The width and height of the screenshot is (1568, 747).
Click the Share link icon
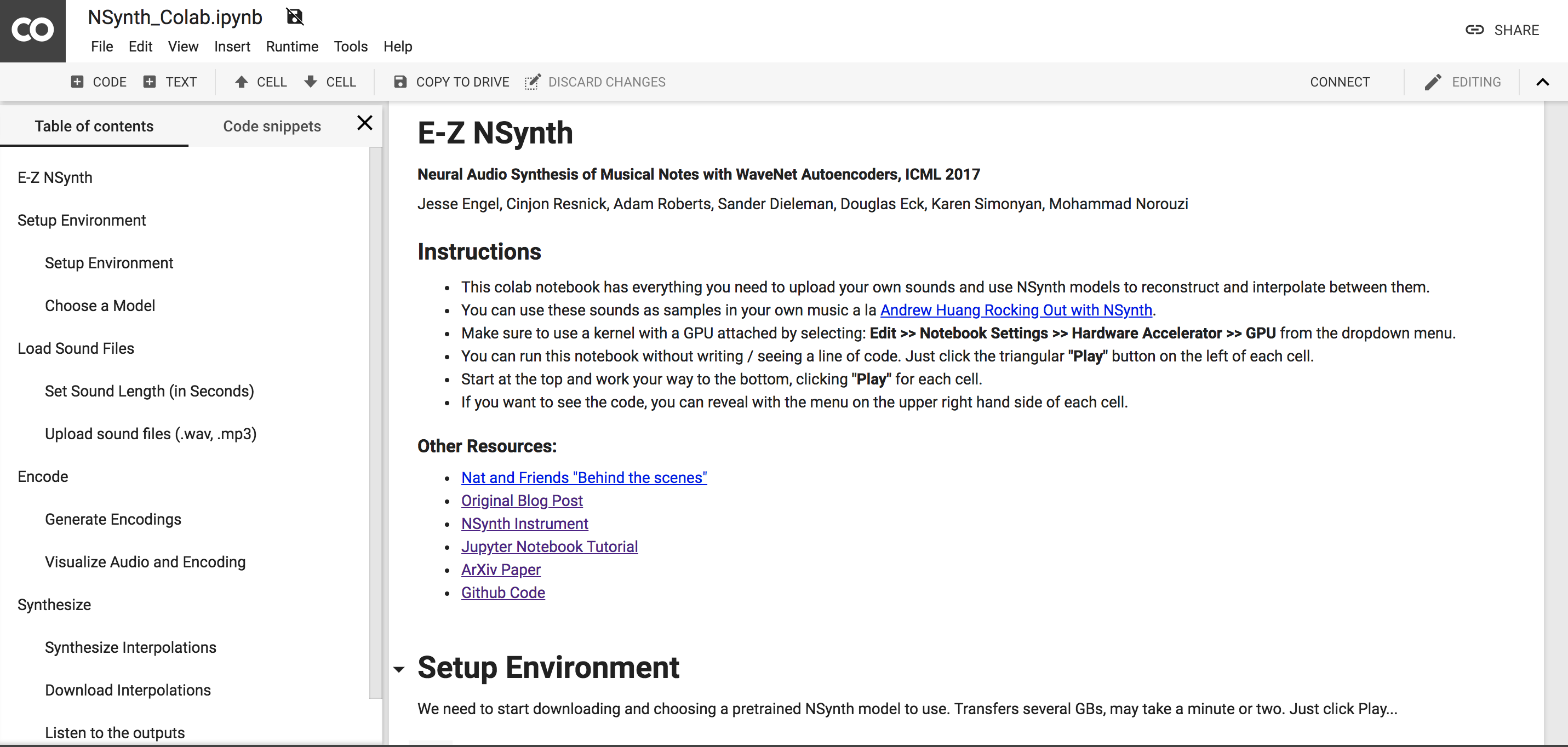1474,30
